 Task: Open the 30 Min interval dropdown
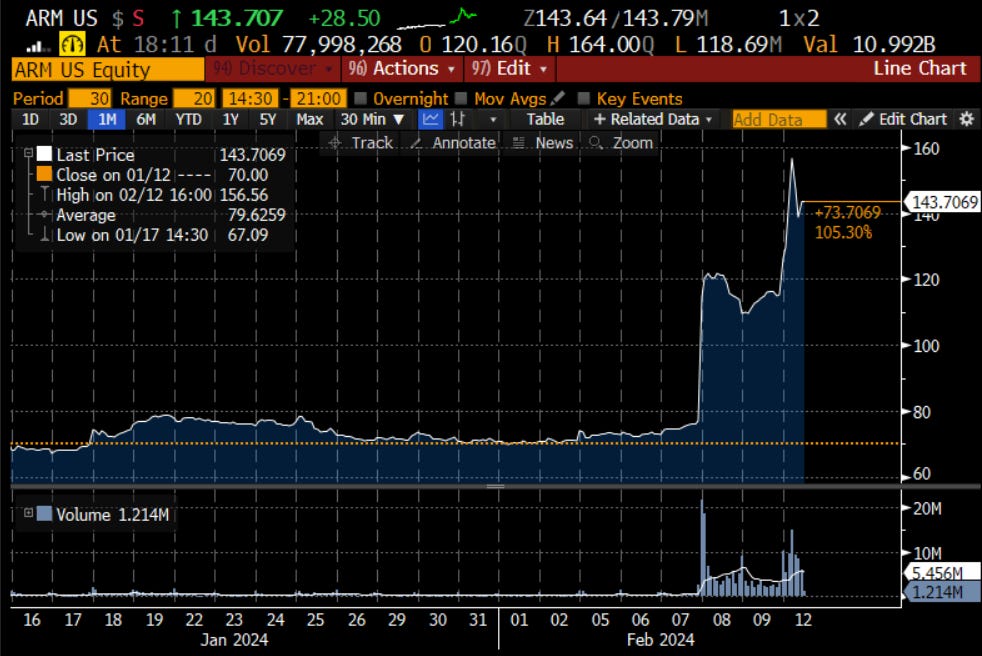[373, 119]
